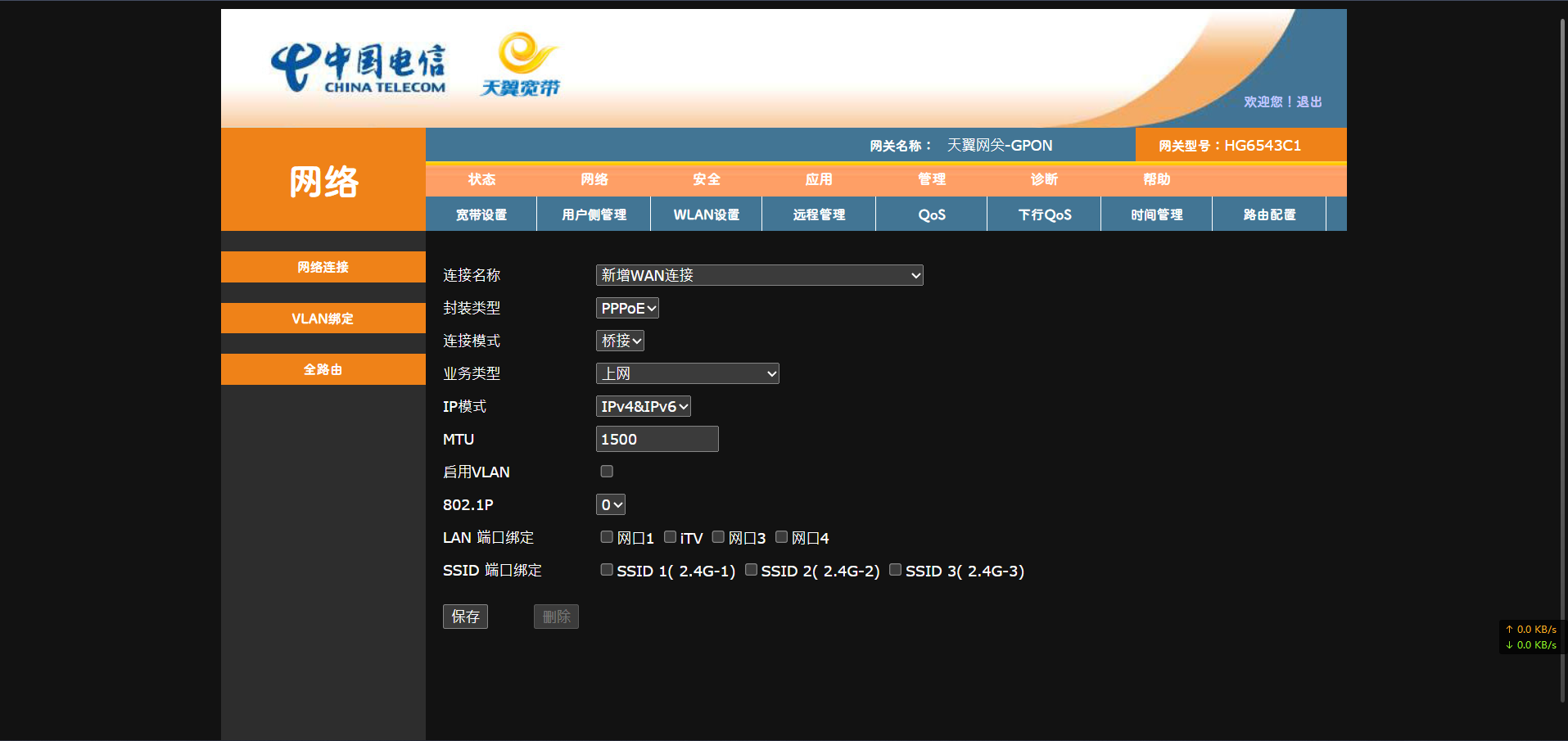Click the Tianyi broadband logo
This screenshot has width=1568, height=741.
(521, 66)
